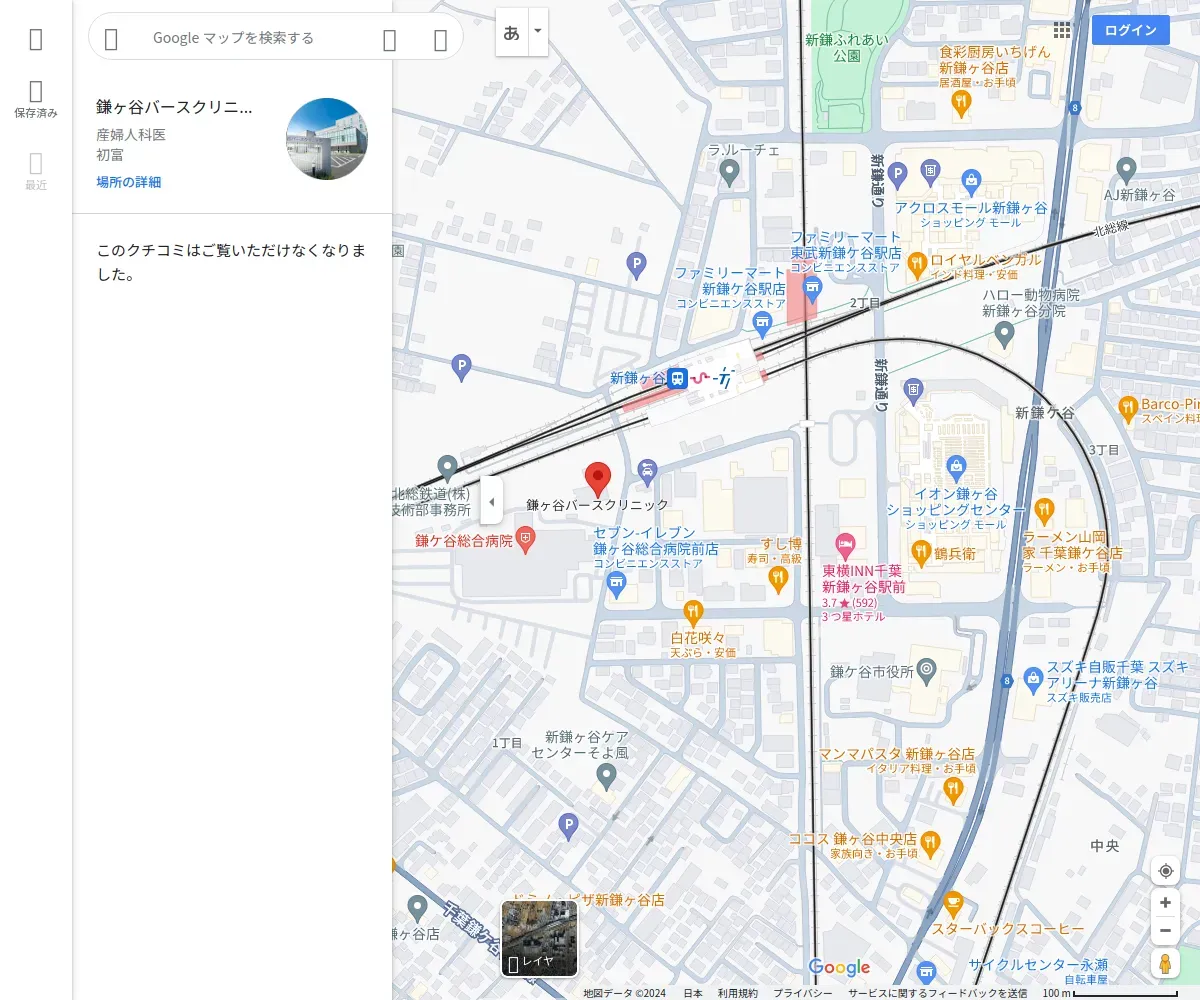Image resolution: width=1200 pixels, height=1000 pixels.
Task: Open the Saved (保存済み) places panel
Action: point(36,100)
